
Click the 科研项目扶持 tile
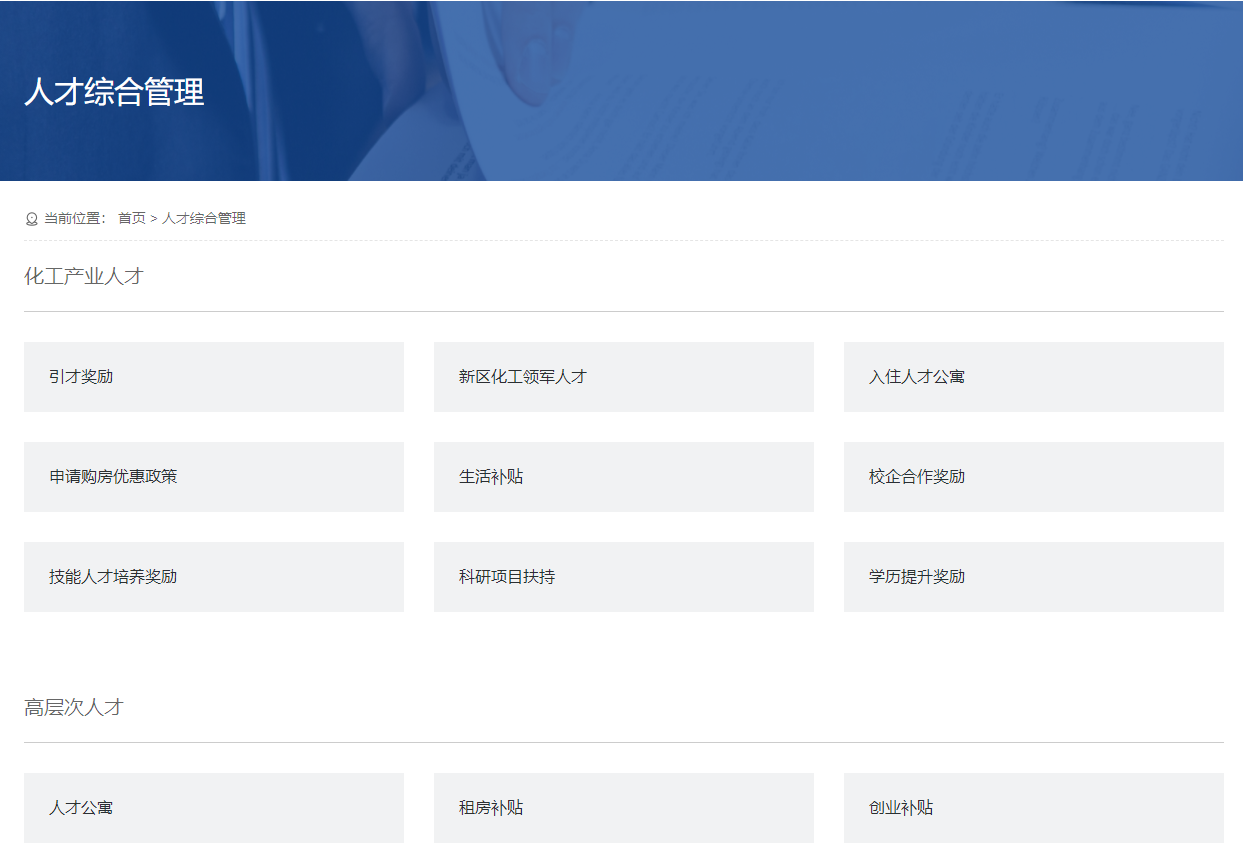[x=623, y=577]
